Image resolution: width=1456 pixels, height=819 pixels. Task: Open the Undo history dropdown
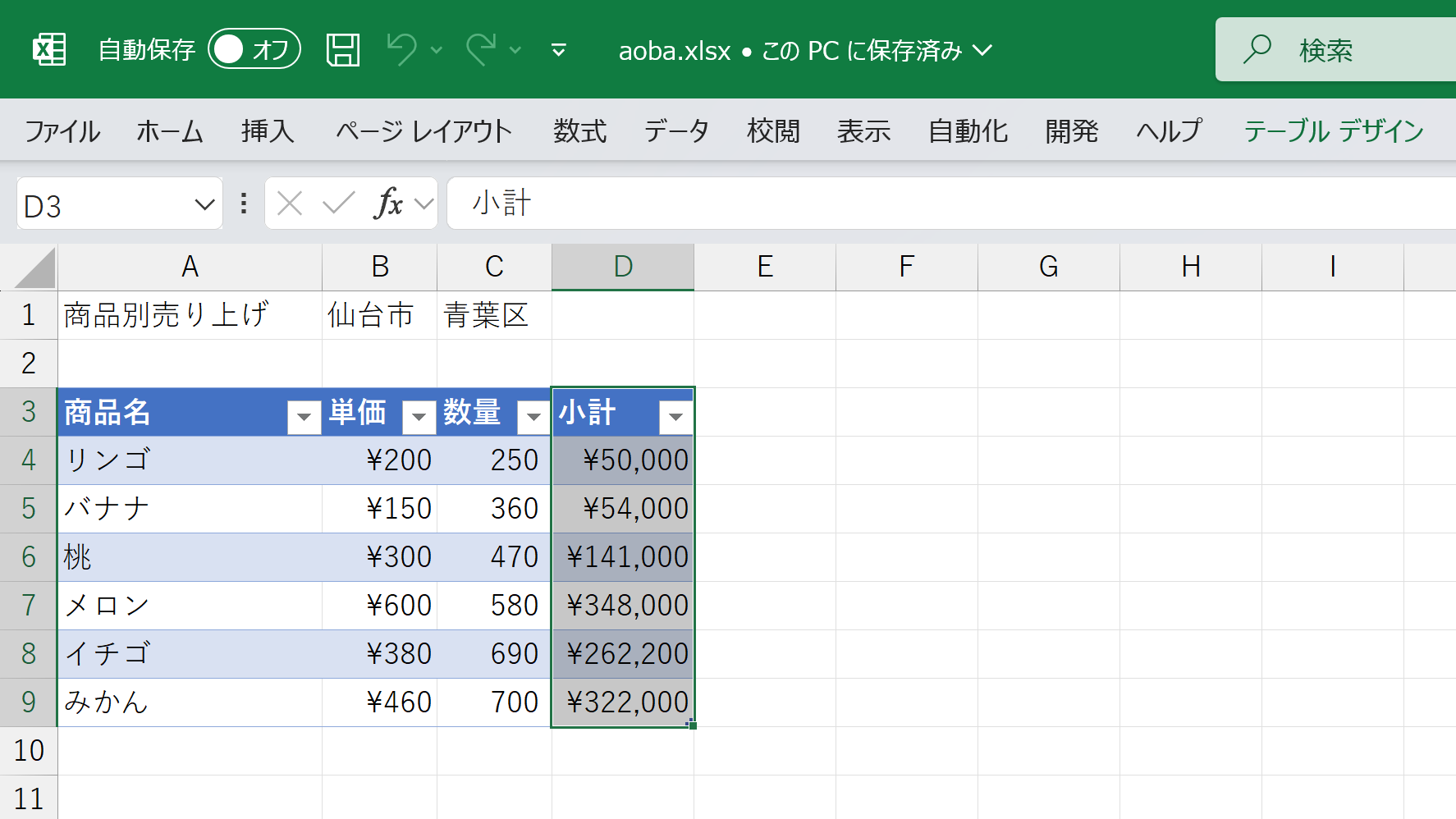(x=437, y=50)
